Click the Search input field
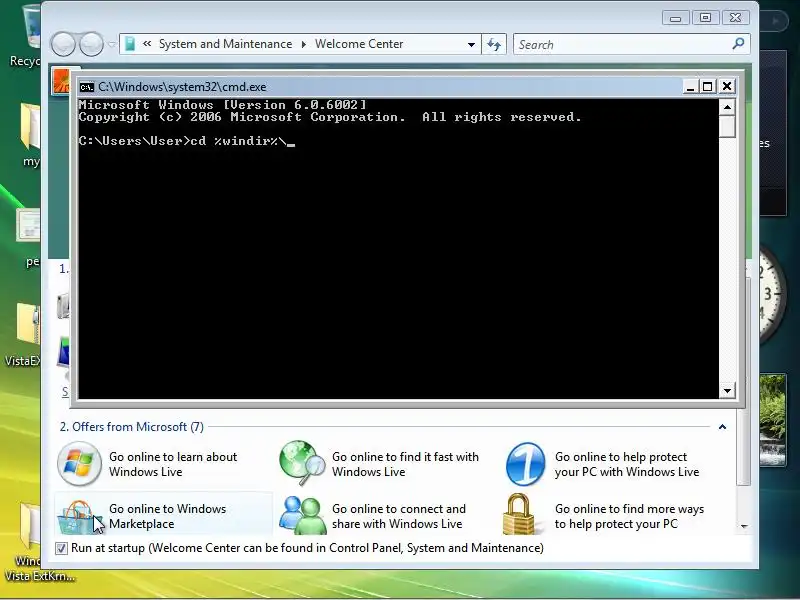This screenshot has width=800, height=600. 624,44
